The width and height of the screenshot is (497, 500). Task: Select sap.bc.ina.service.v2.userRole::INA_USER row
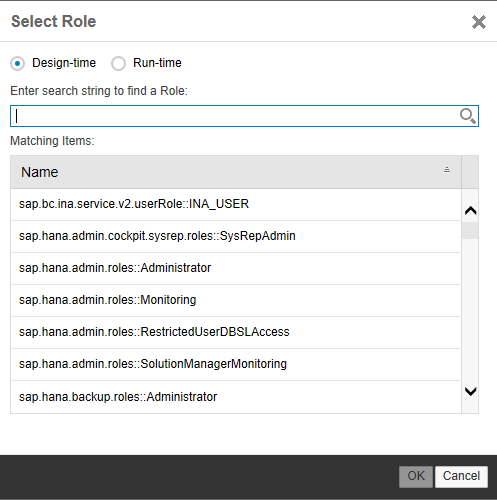coord(236,204)
